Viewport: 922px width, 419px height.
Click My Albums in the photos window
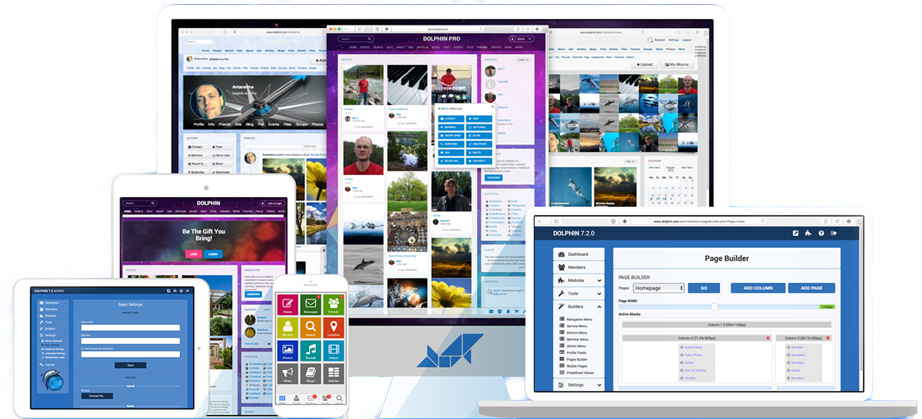point(676,64)
